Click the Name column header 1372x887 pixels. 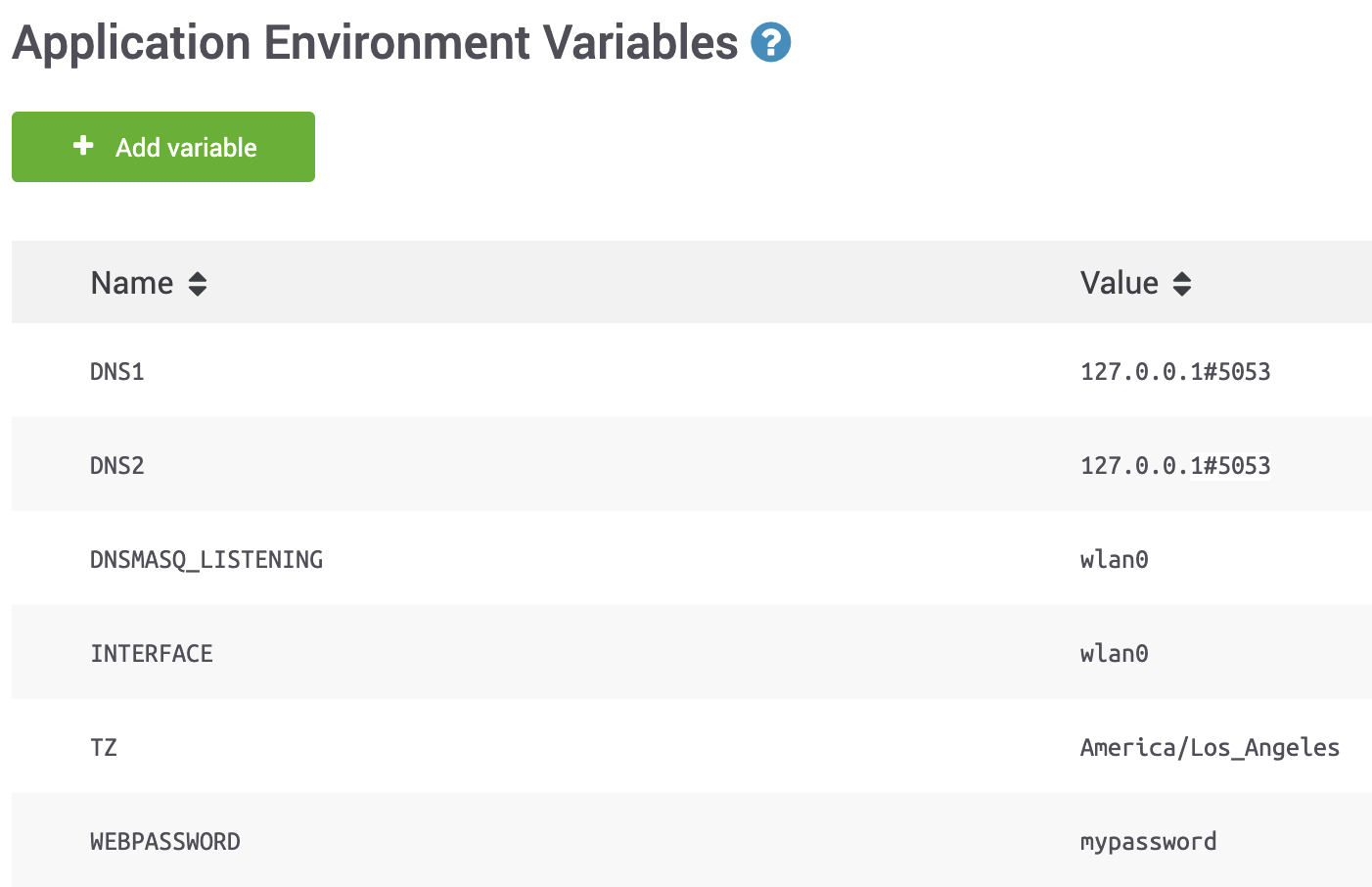(132, 283)
